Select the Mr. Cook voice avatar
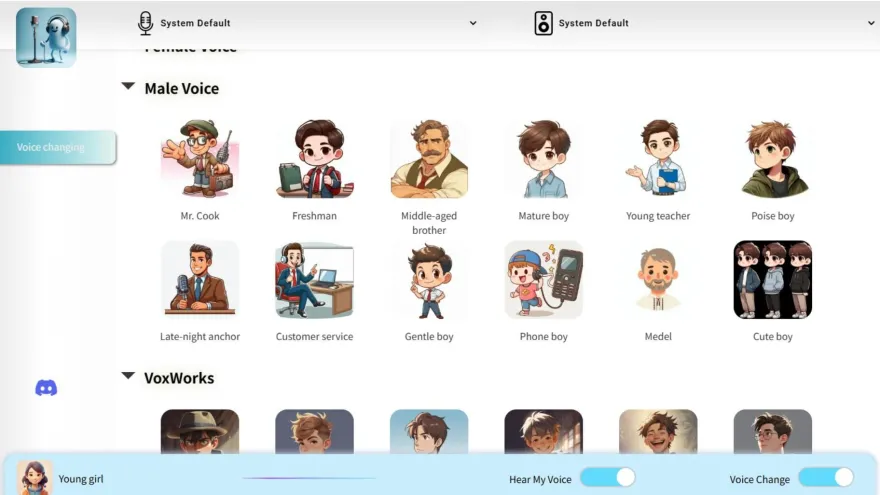Screen dimensions: 880x495 tap(200, 159)
